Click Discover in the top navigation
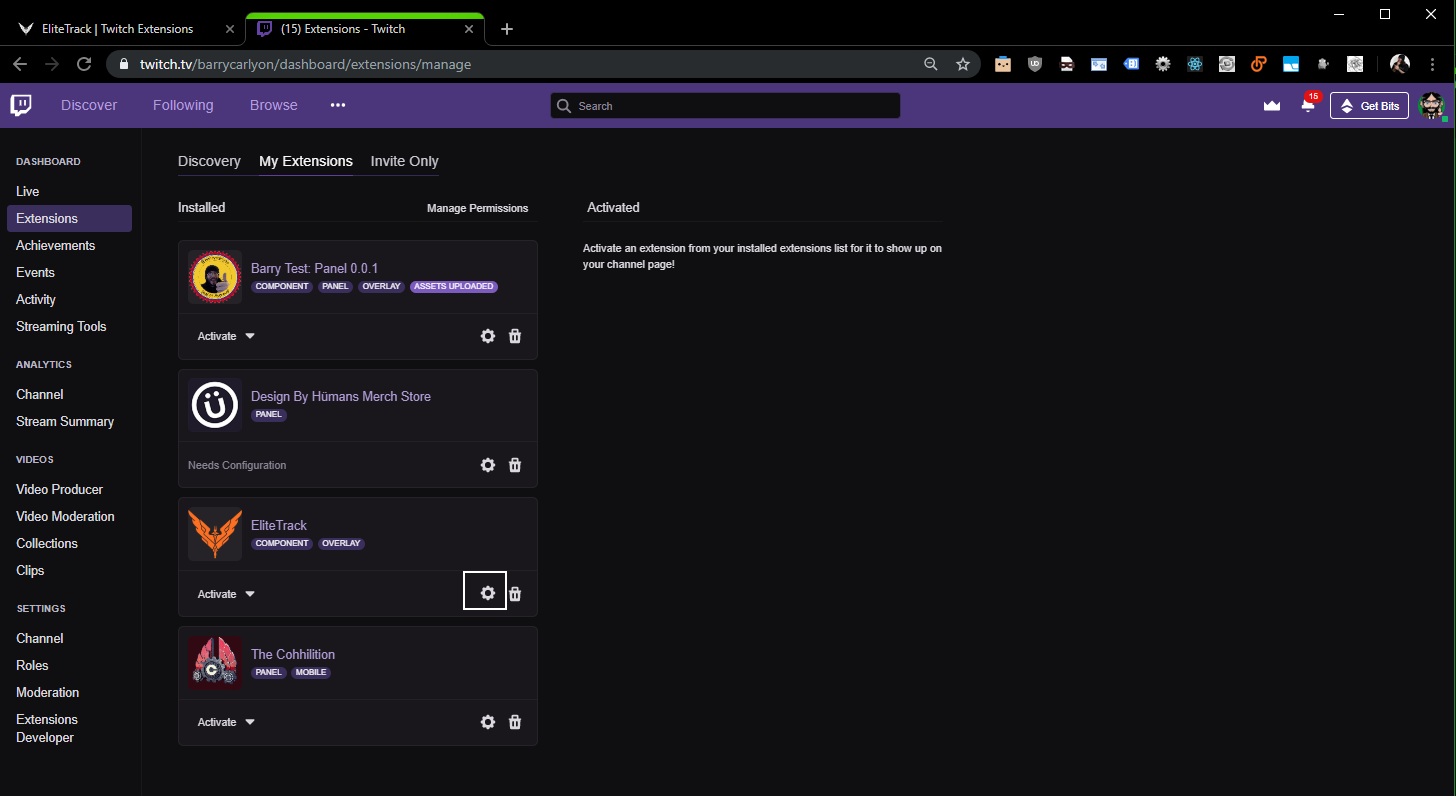 pyautogui.click(x=89, y=105)
